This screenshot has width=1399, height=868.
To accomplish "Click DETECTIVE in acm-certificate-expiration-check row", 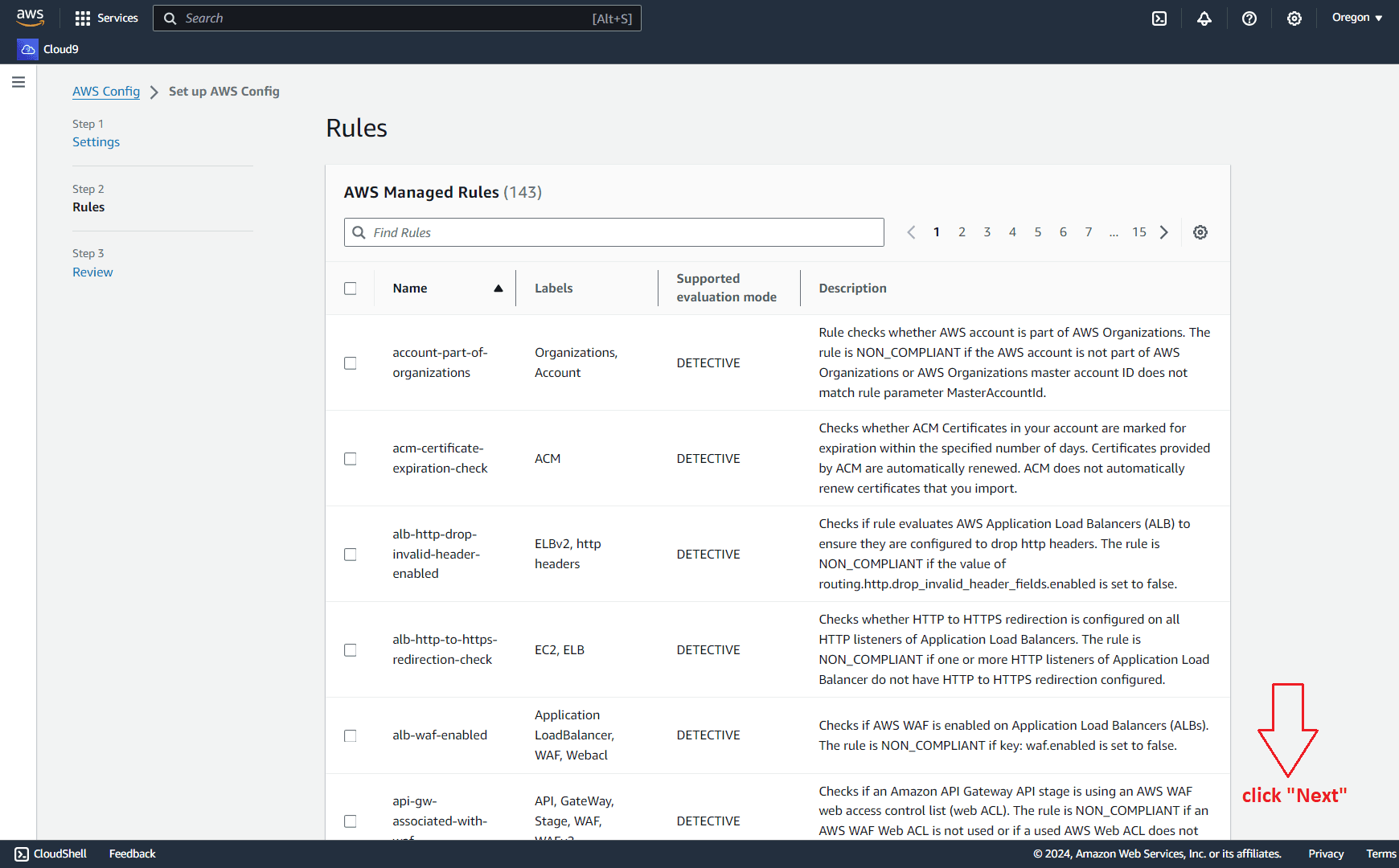I will pyautogui.click(x=708, y=459).
